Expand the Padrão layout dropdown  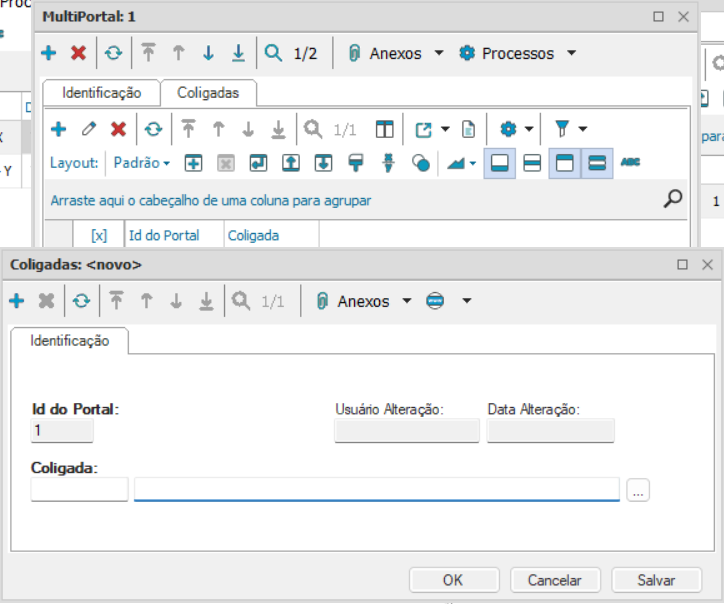coord(142,163)
